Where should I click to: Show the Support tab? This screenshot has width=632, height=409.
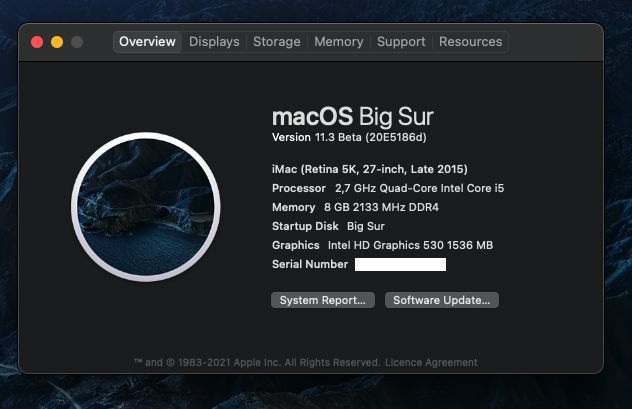(x=401, y=42)
